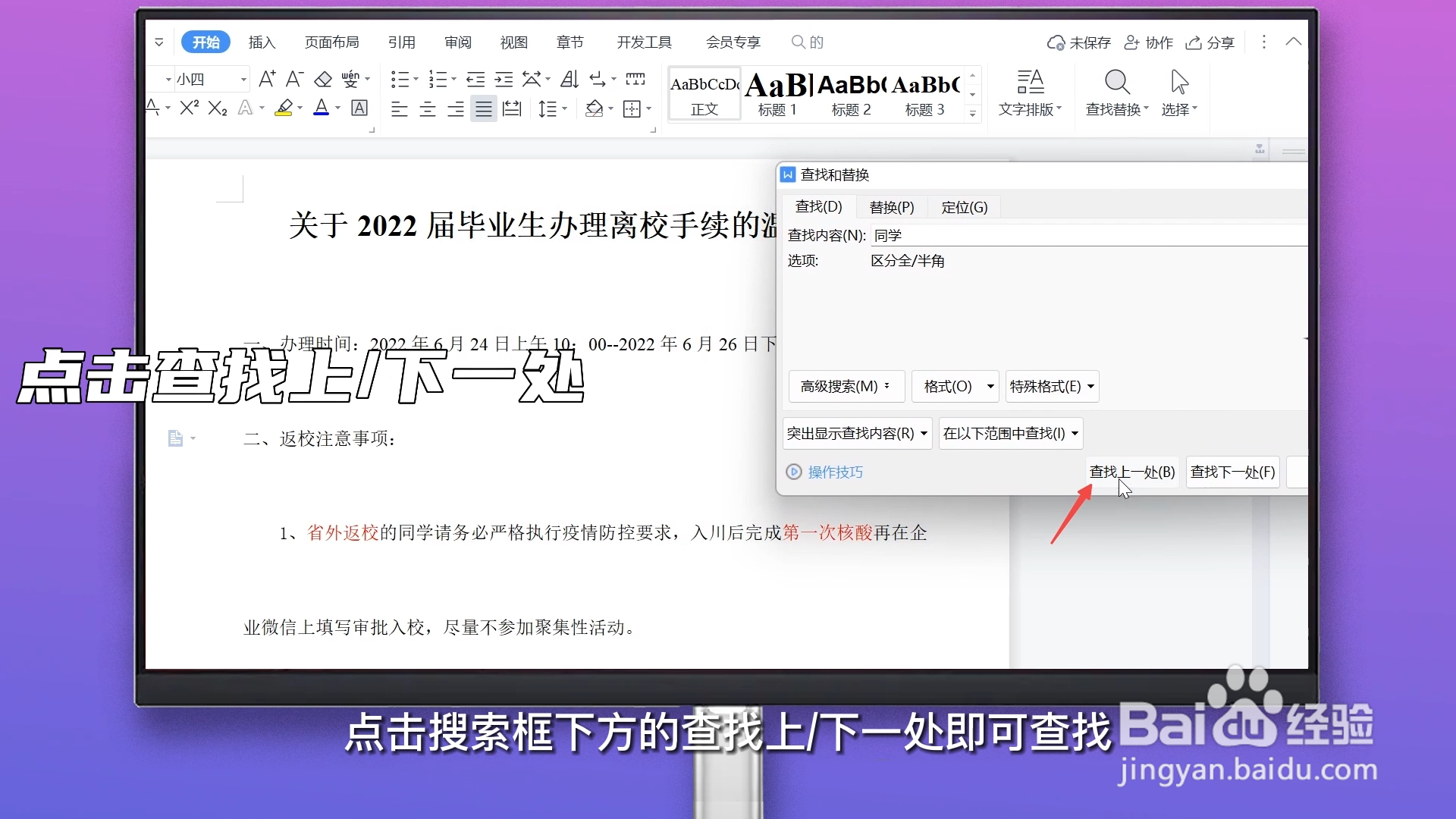
Task: Click the text effects outlined A icon
Action: pos(245,108)
